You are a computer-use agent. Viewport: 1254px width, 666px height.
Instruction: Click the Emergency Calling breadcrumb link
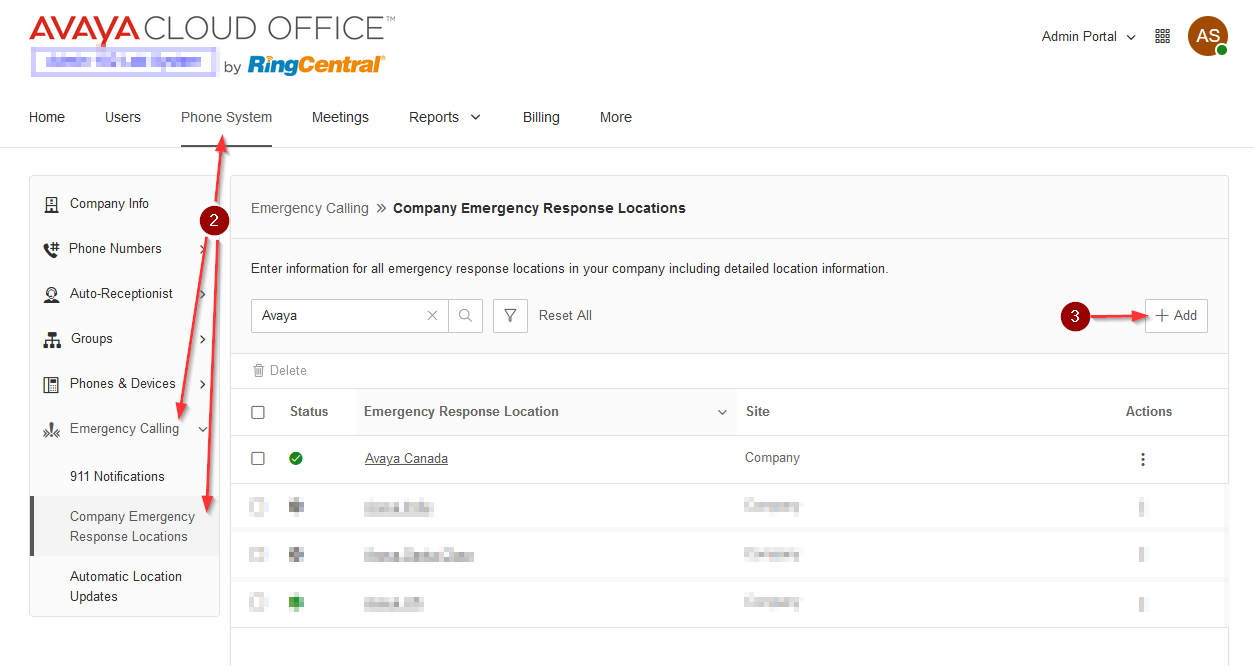pos(310,208)
